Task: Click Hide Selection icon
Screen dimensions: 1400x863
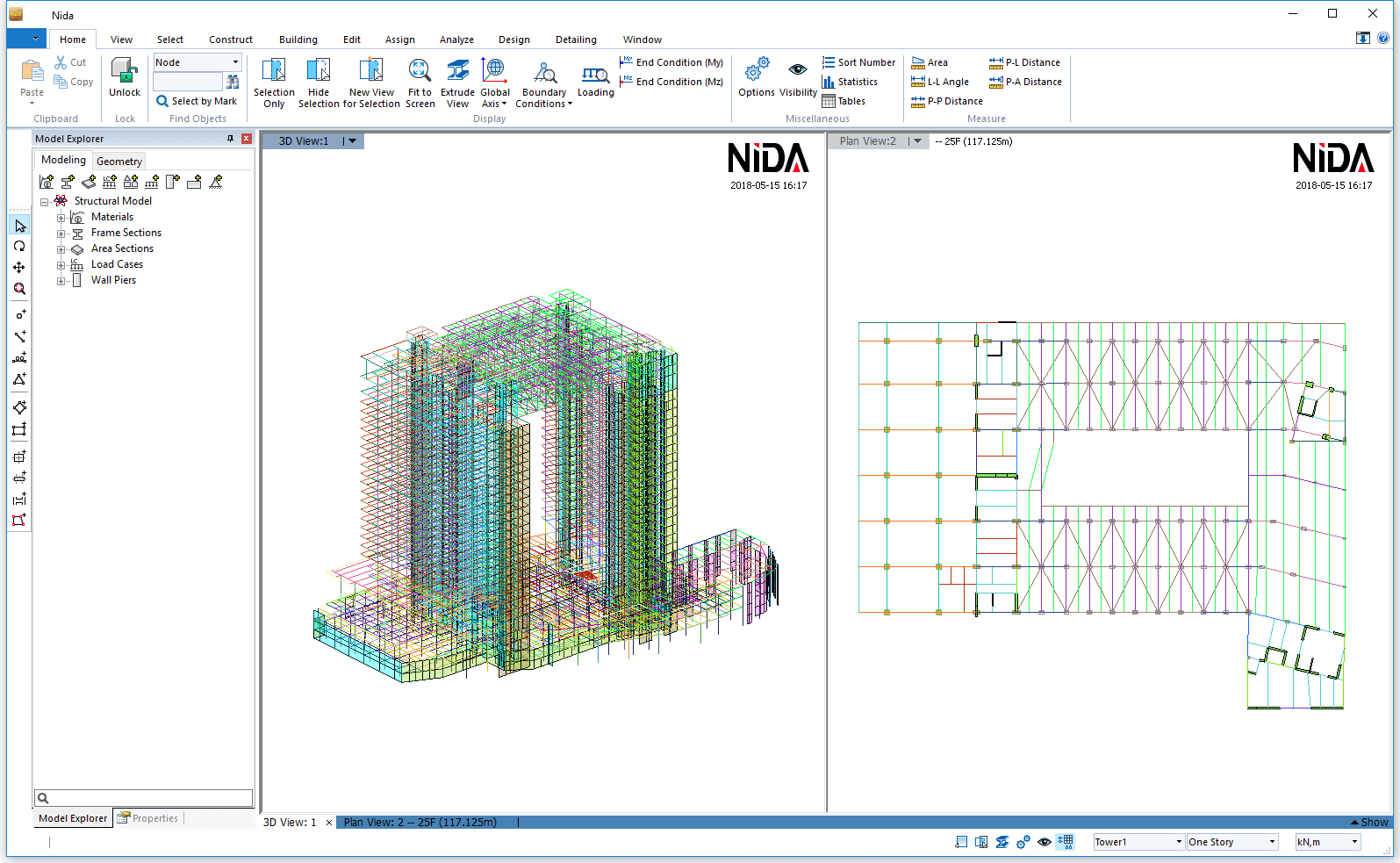Action: point(319,70)
